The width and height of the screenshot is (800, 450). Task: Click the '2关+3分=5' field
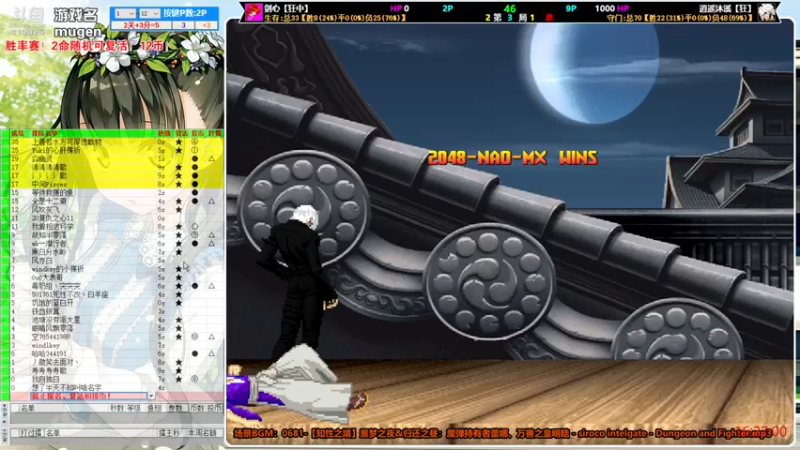[141, 25]
